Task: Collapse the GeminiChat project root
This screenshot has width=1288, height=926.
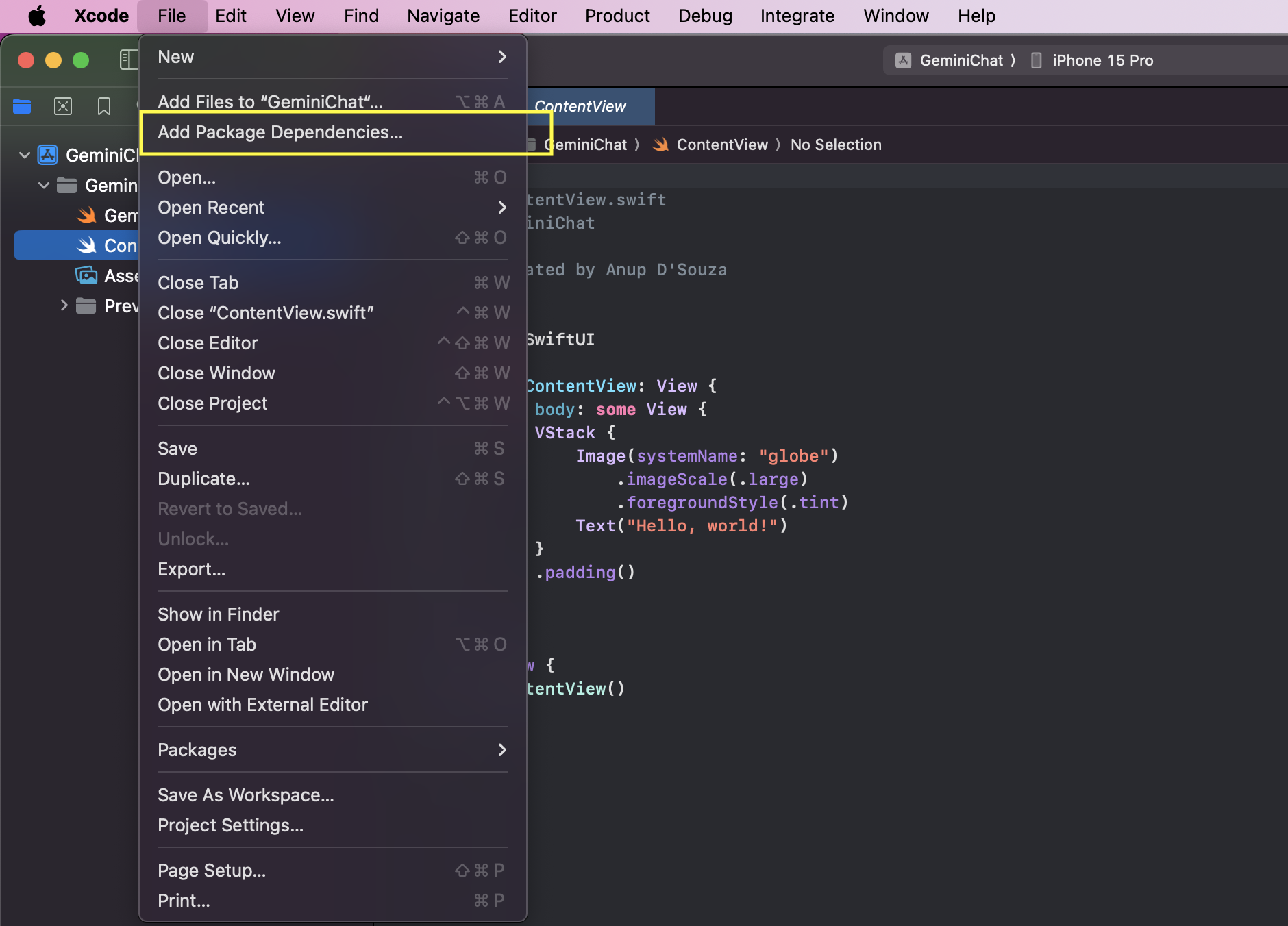Action: (x=25, y=155)
